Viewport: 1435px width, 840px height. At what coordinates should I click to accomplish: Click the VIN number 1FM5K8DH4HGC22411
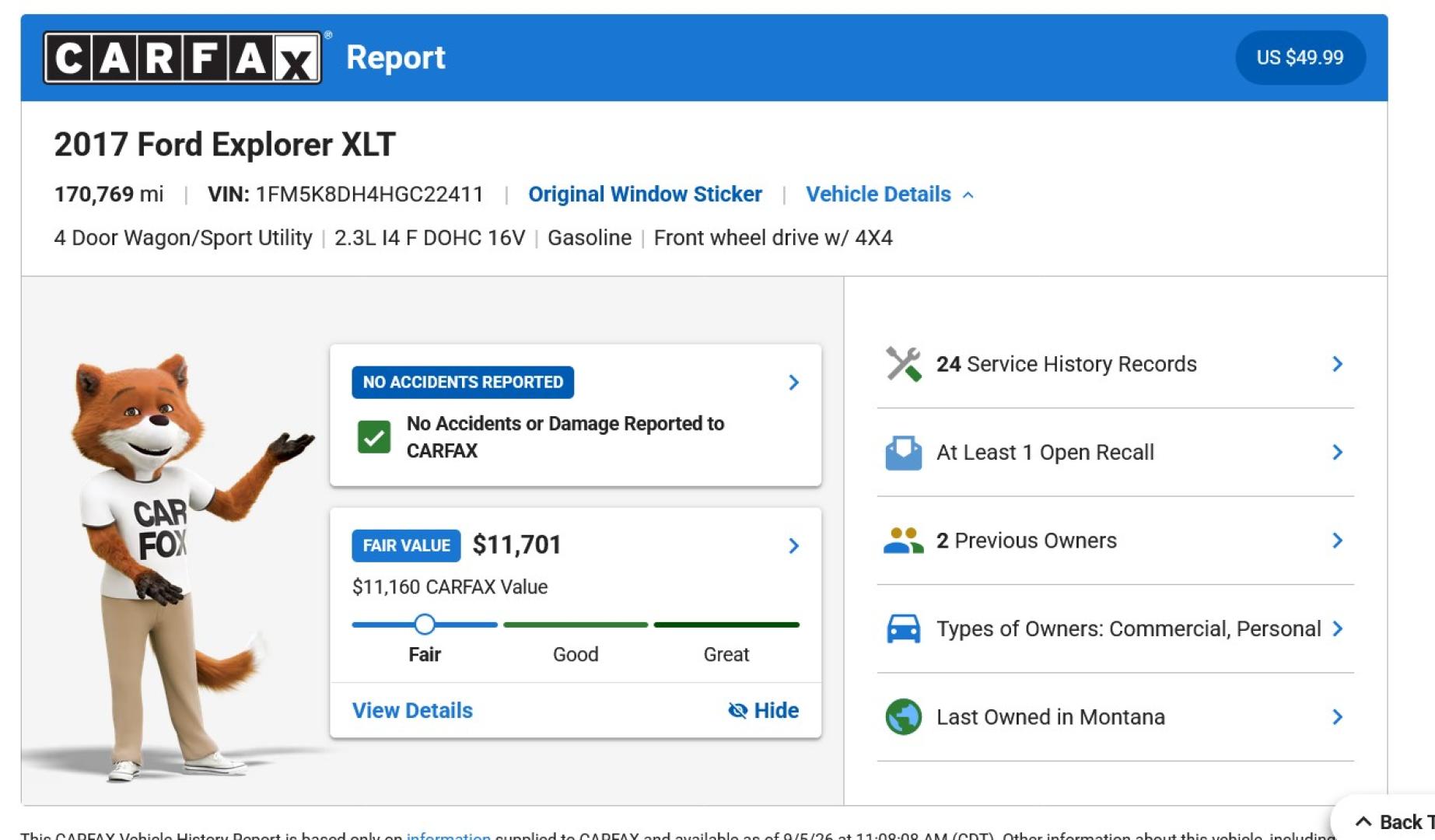[369, 194]
